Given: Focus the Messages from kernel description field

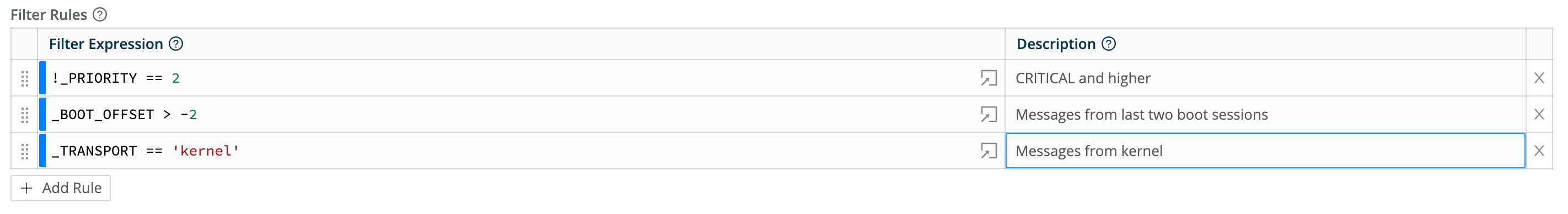Looking at the screenshot, I should (1265, 151).
